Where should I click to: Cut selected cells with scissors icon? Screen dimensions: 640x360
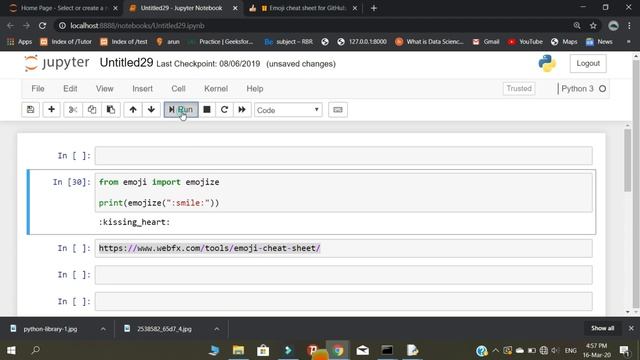73,109
